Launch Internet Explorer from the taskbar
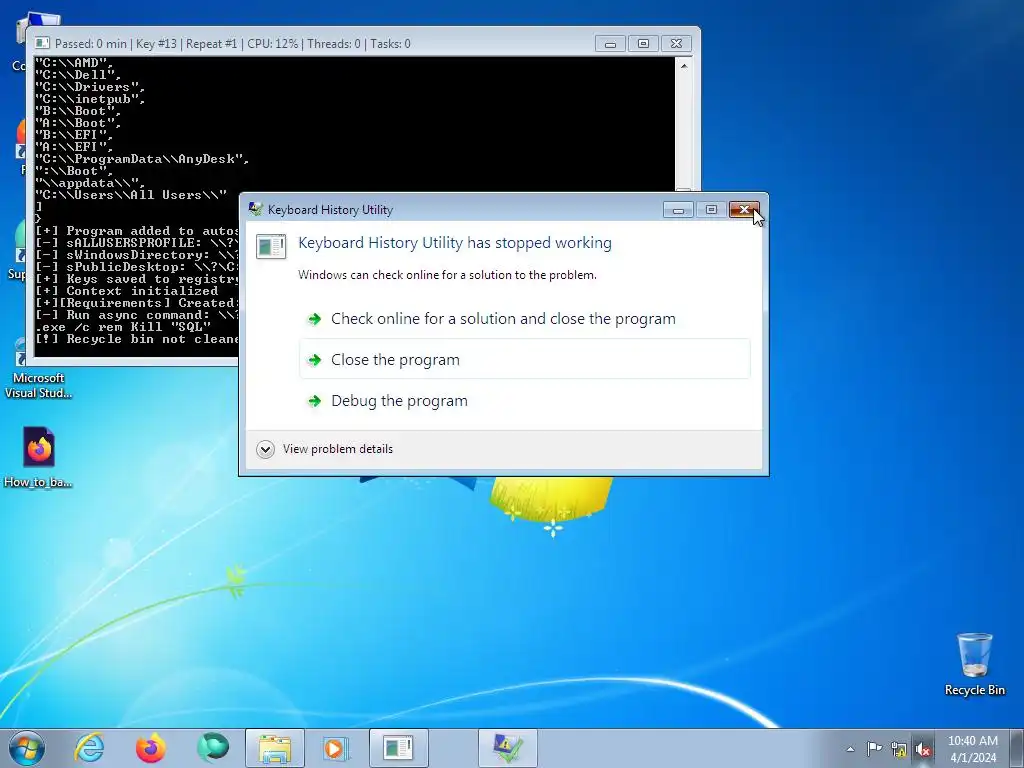Image resolution: width=1024 pixels, height=768 pixels. [89, 748]
